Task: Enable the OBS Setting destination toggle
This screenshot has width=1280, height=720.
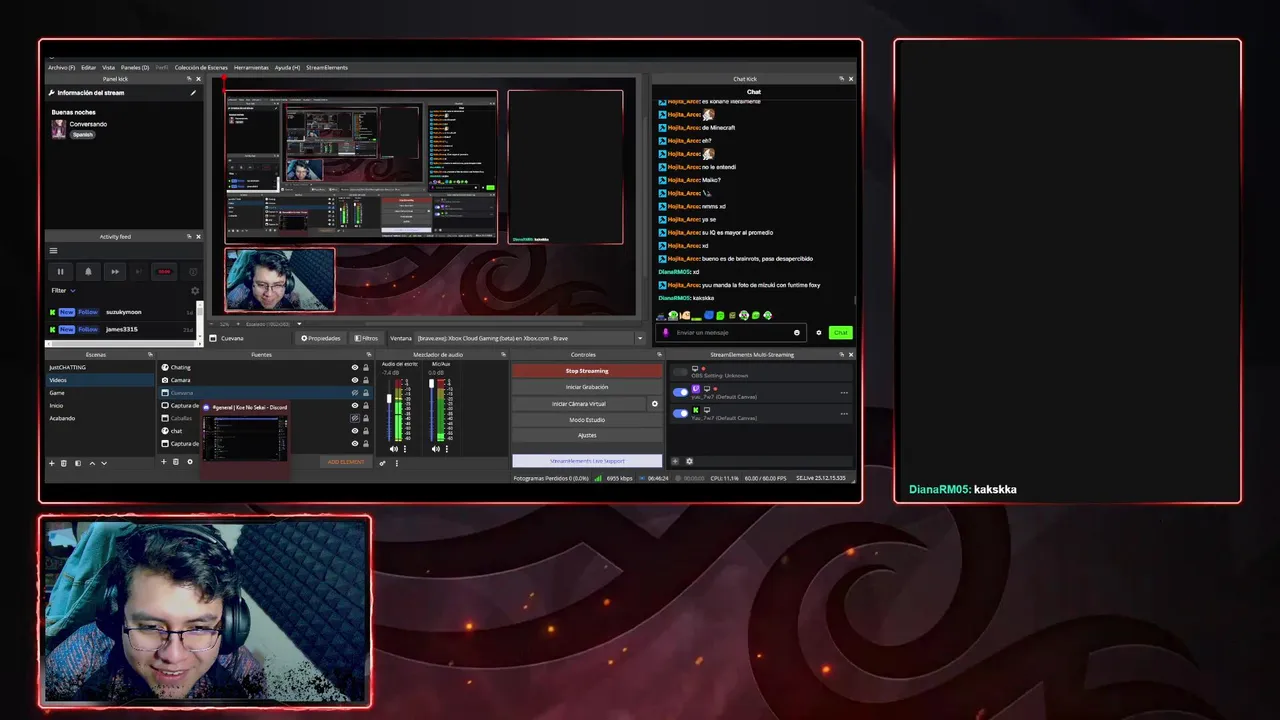Action: (x=681, y=372)
